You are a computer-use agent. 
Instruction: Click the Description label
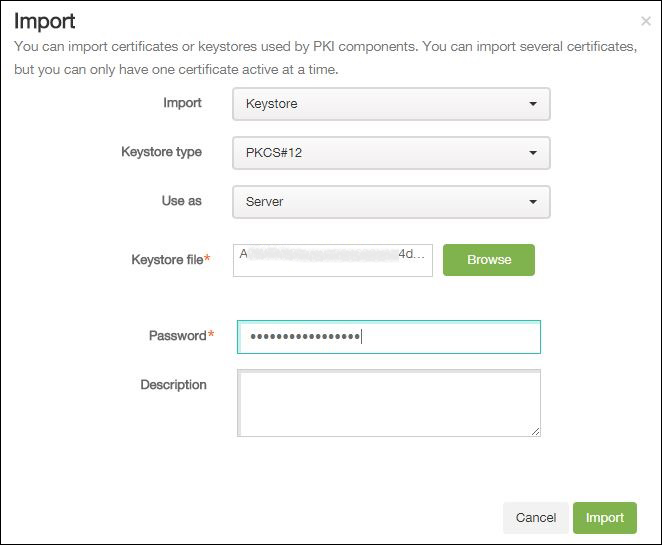tap(173, 385)
